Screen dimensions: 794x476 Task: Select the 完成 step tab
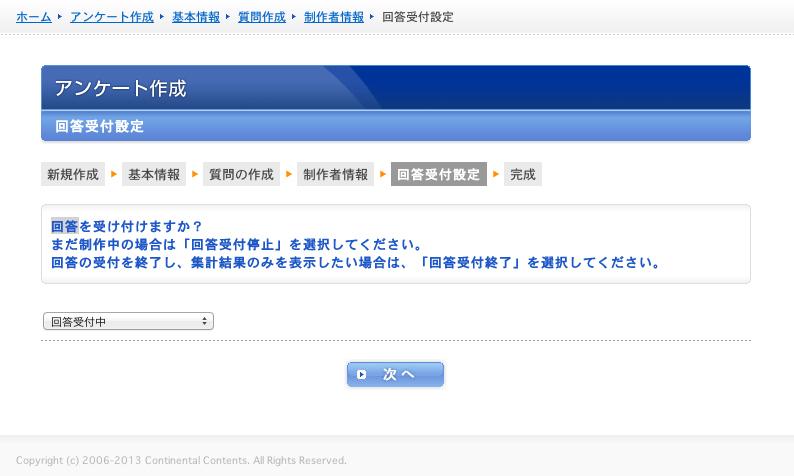(x=523, y=174)
